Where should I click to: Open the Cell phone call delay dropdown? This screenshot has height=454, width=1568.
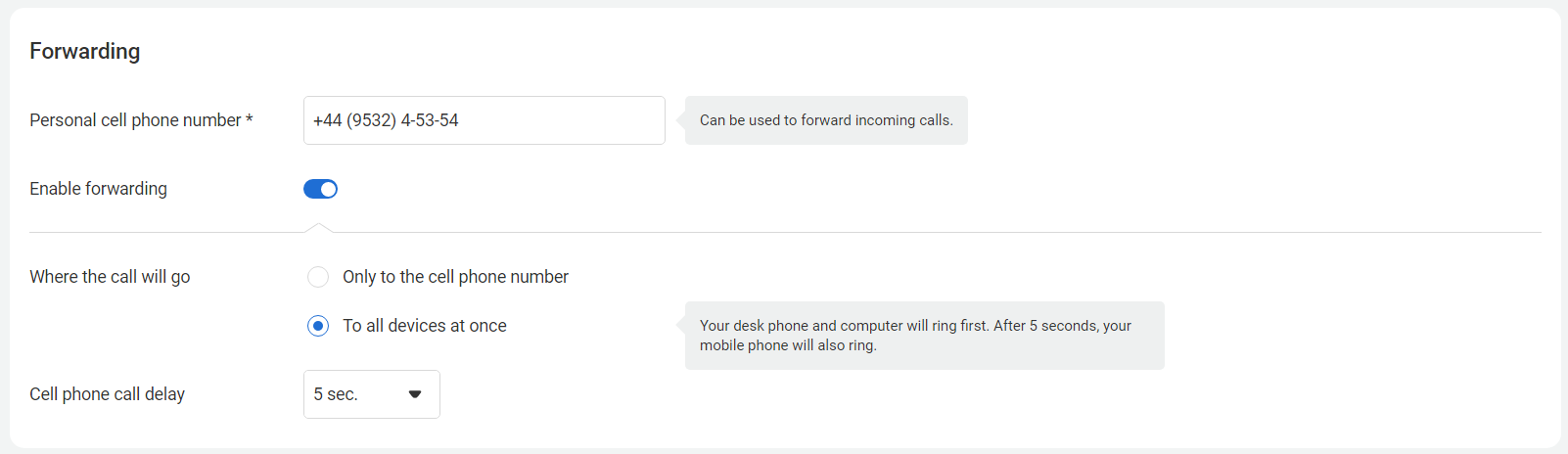tap(371, 394)
